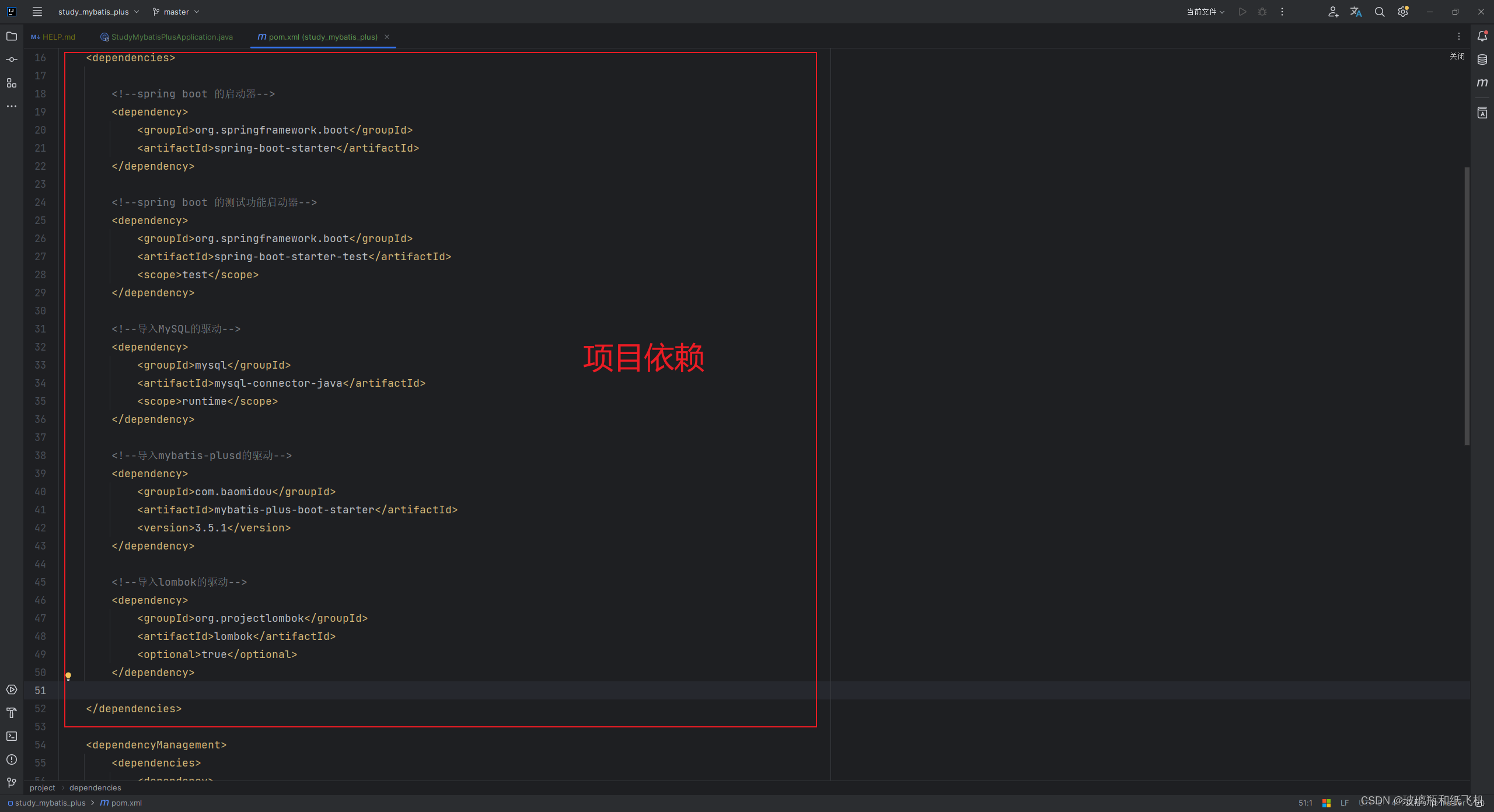Click line number 32 in gutter
The height and width of the screenshot is (812, 1494).
pyautogui.click(x=40, y=347)
